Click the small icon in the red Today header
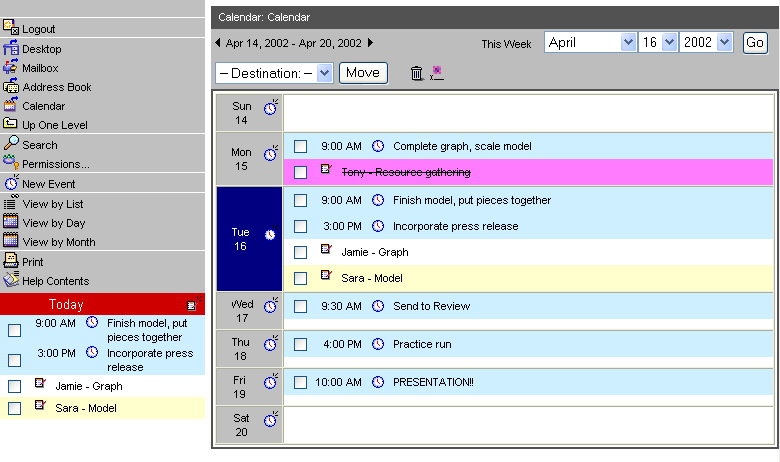This screenshot has height=462, width=780. [193, 304]
